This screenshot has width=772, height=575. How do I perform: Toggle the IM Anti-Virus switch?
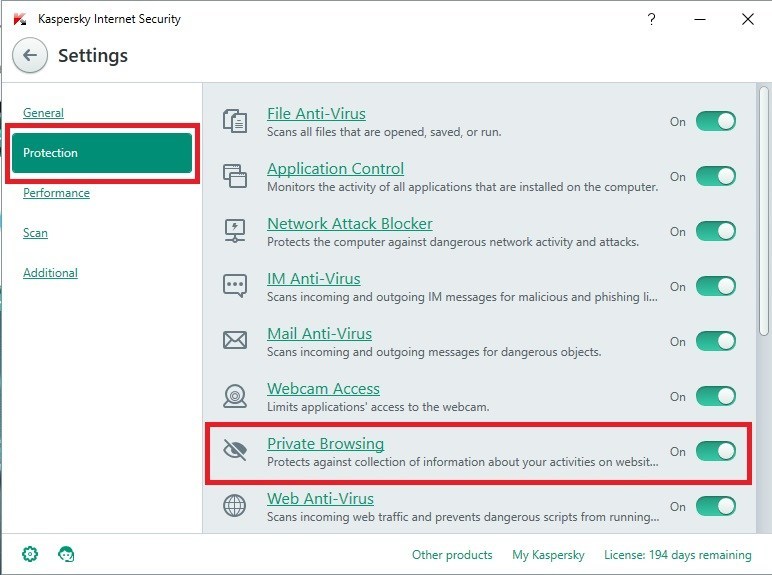click(x=716, y=286)
